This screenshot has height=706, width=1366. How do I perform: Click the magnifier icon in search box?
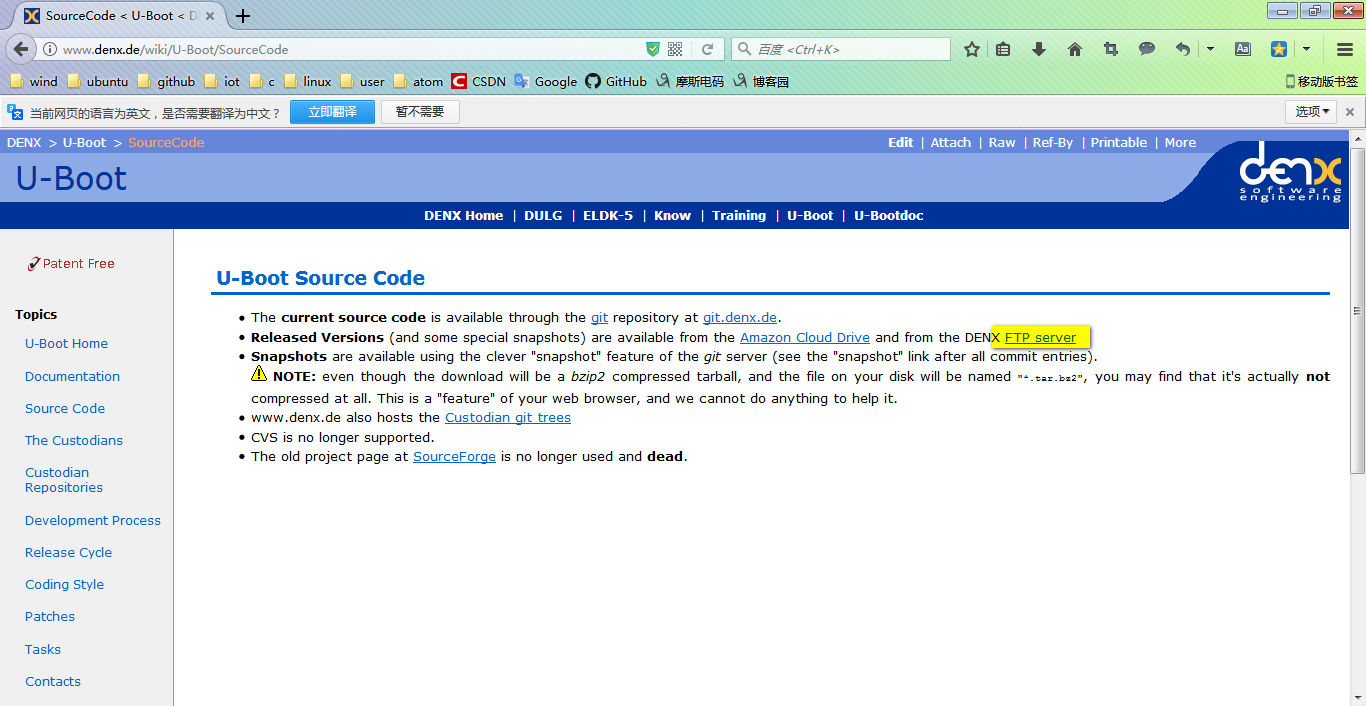point(743,49)
